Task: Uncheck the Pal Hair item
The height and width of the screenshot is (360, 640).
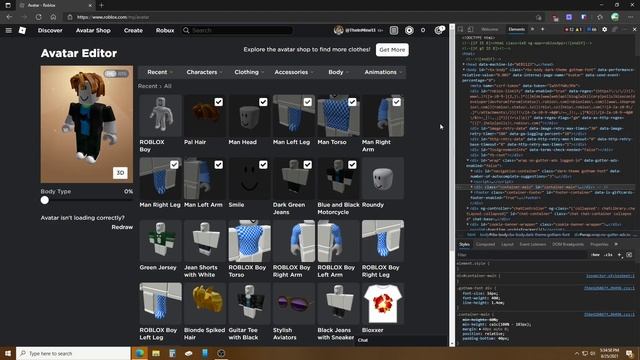Action: tap(219, 102)
